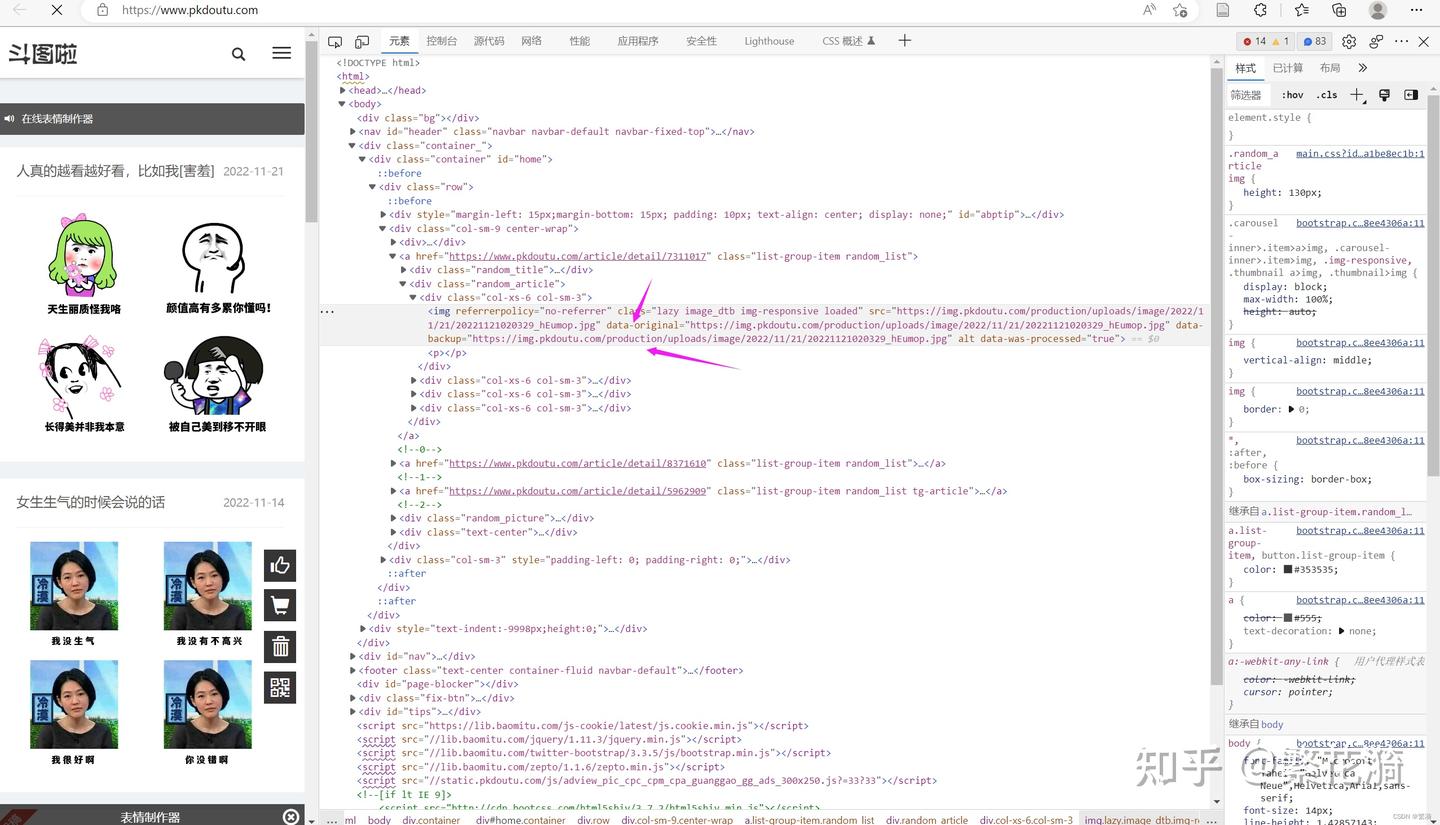Add a new DevTools tool tab with plus
The height and width of the screenshot is (825, 1440).
tap(904, 41)
